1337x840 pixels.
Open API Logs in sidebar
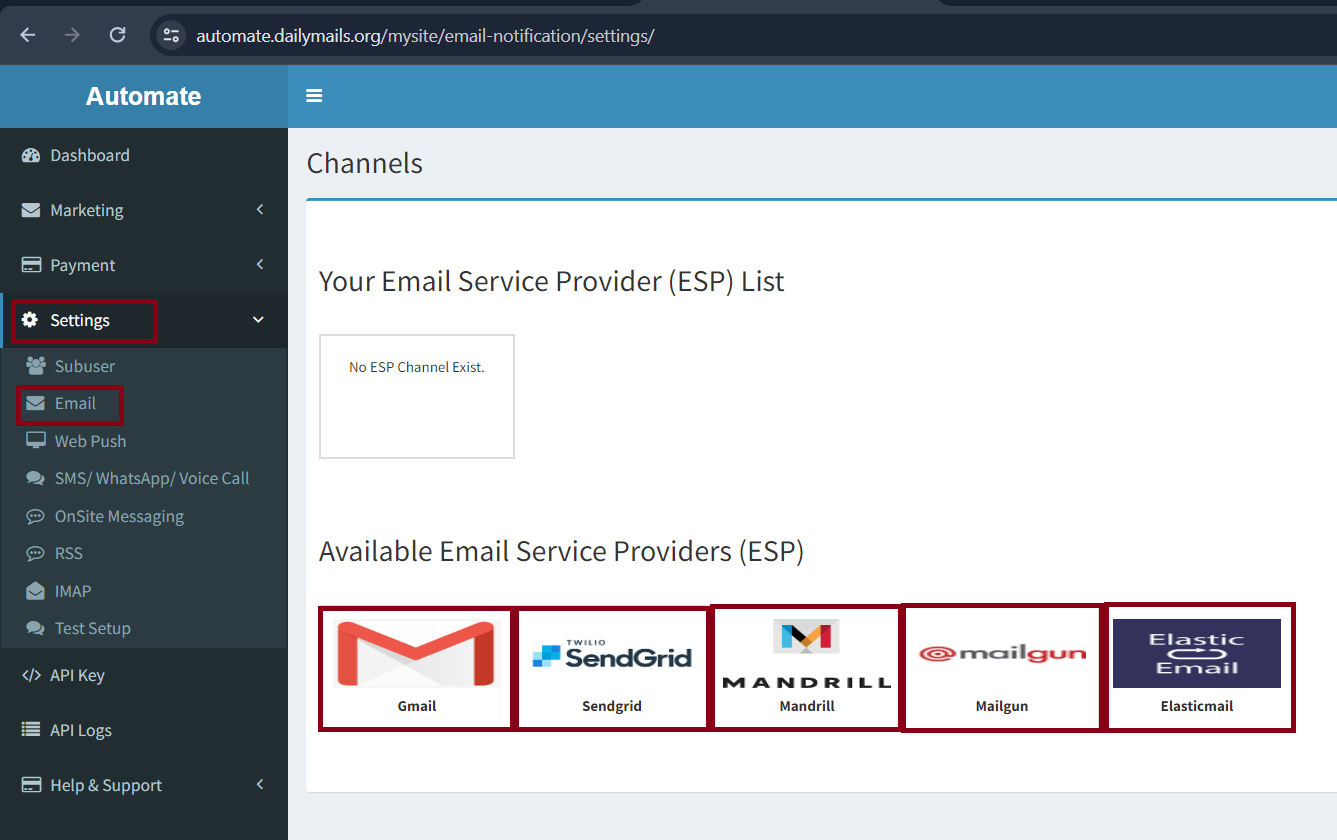pos(80,730)
